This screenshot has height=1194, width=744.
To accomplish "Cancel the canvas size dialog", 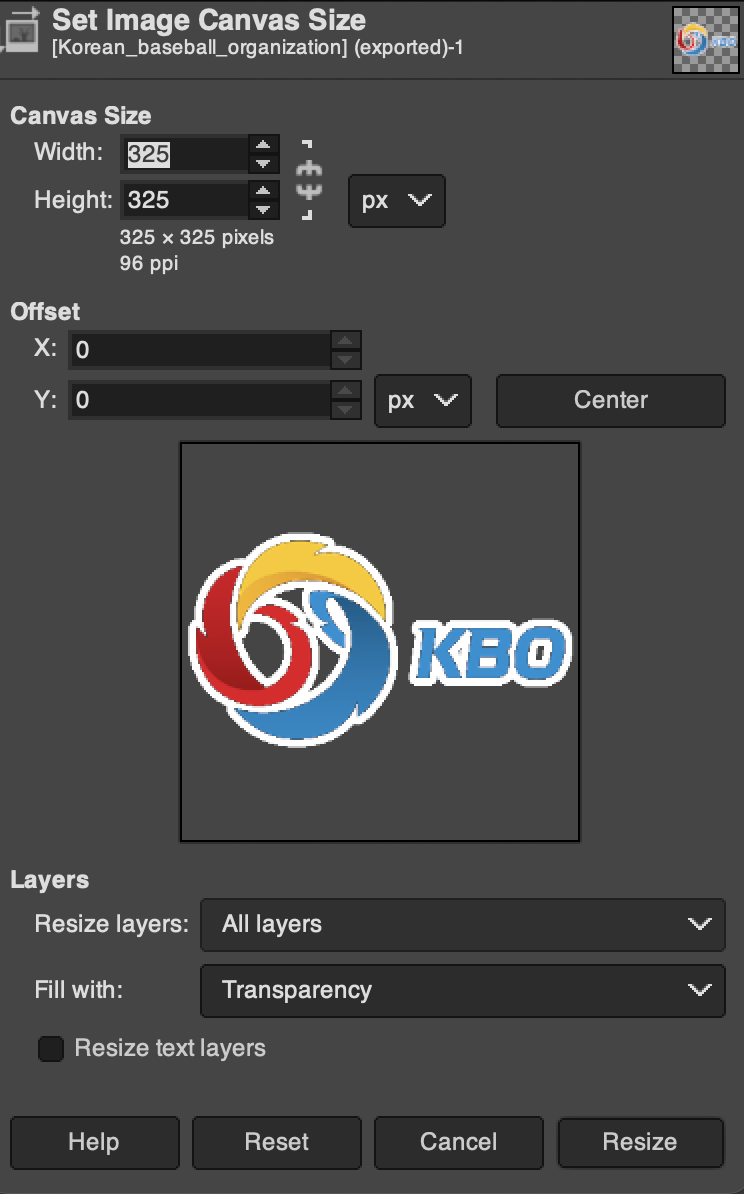I will click(458, 1142).
